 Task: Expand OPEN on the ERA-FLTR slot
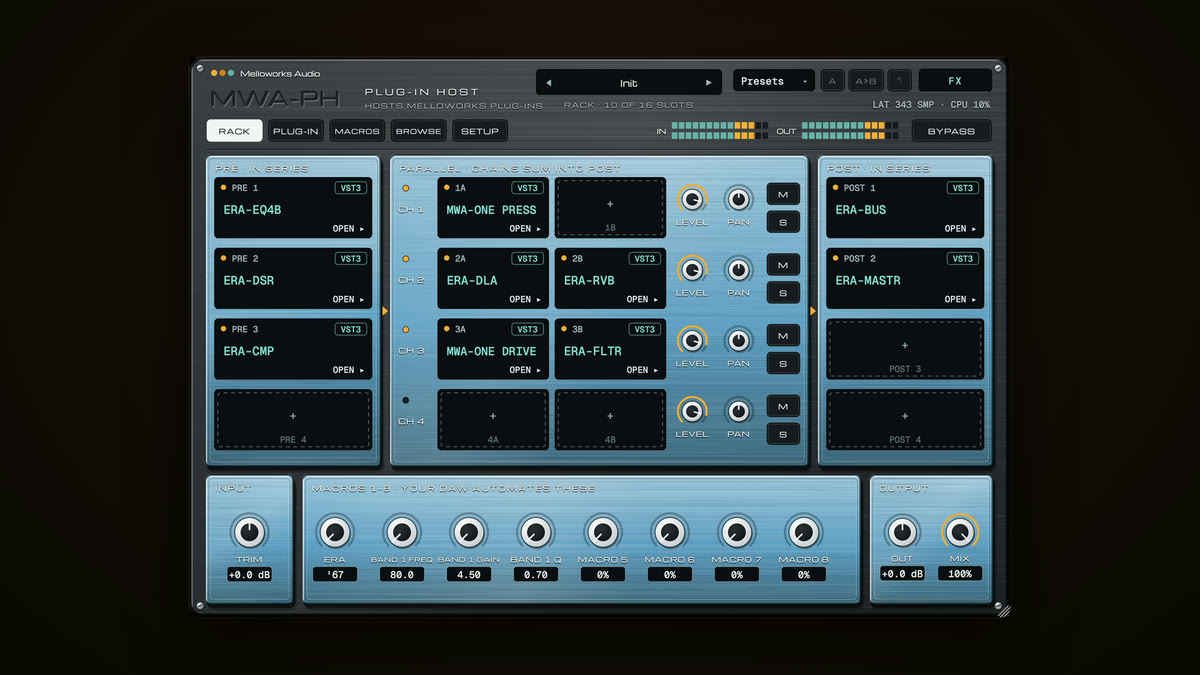tap(643, 370)
